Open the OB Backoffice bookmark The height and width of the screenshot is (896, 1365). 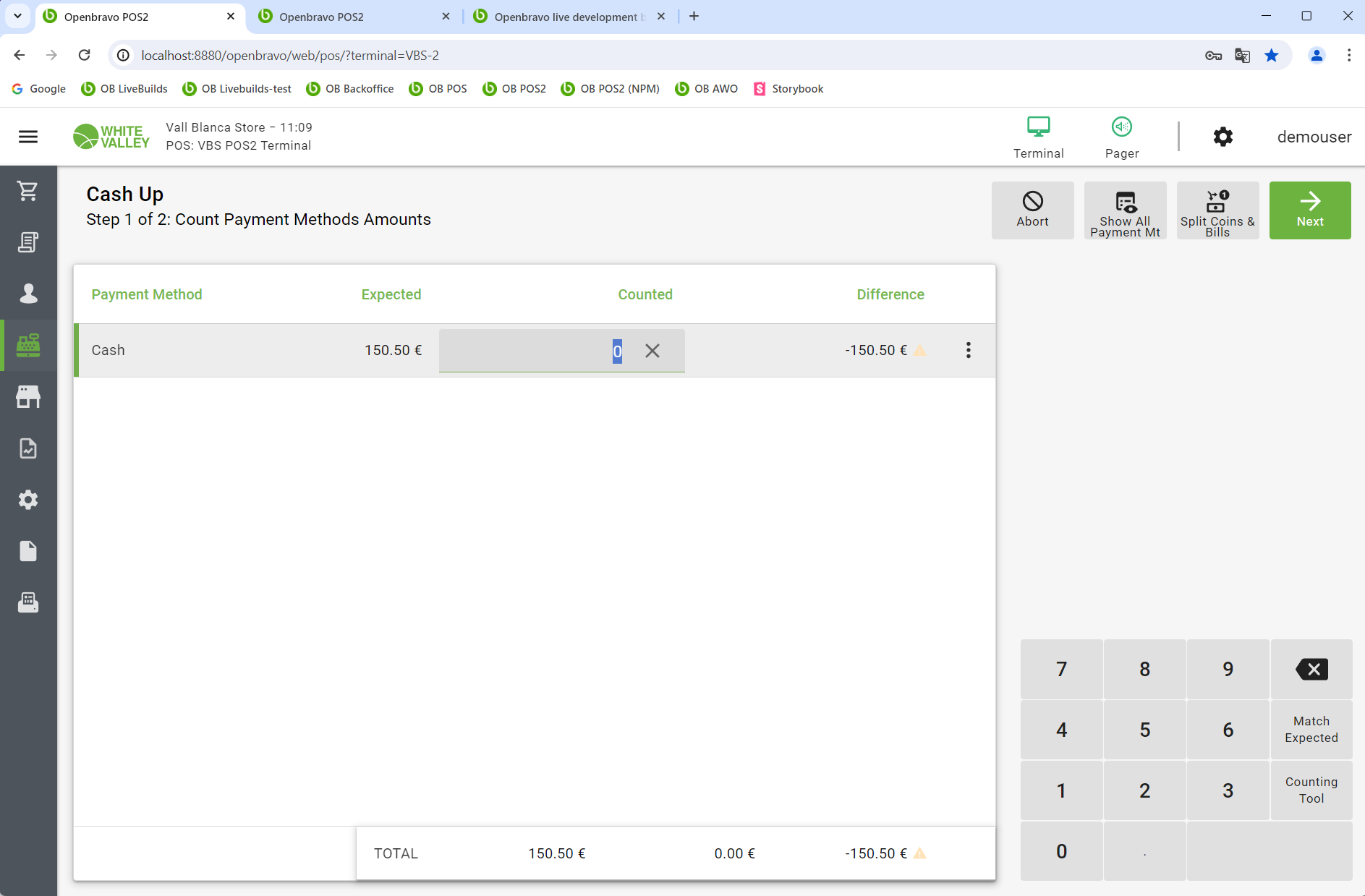(350, 89)
